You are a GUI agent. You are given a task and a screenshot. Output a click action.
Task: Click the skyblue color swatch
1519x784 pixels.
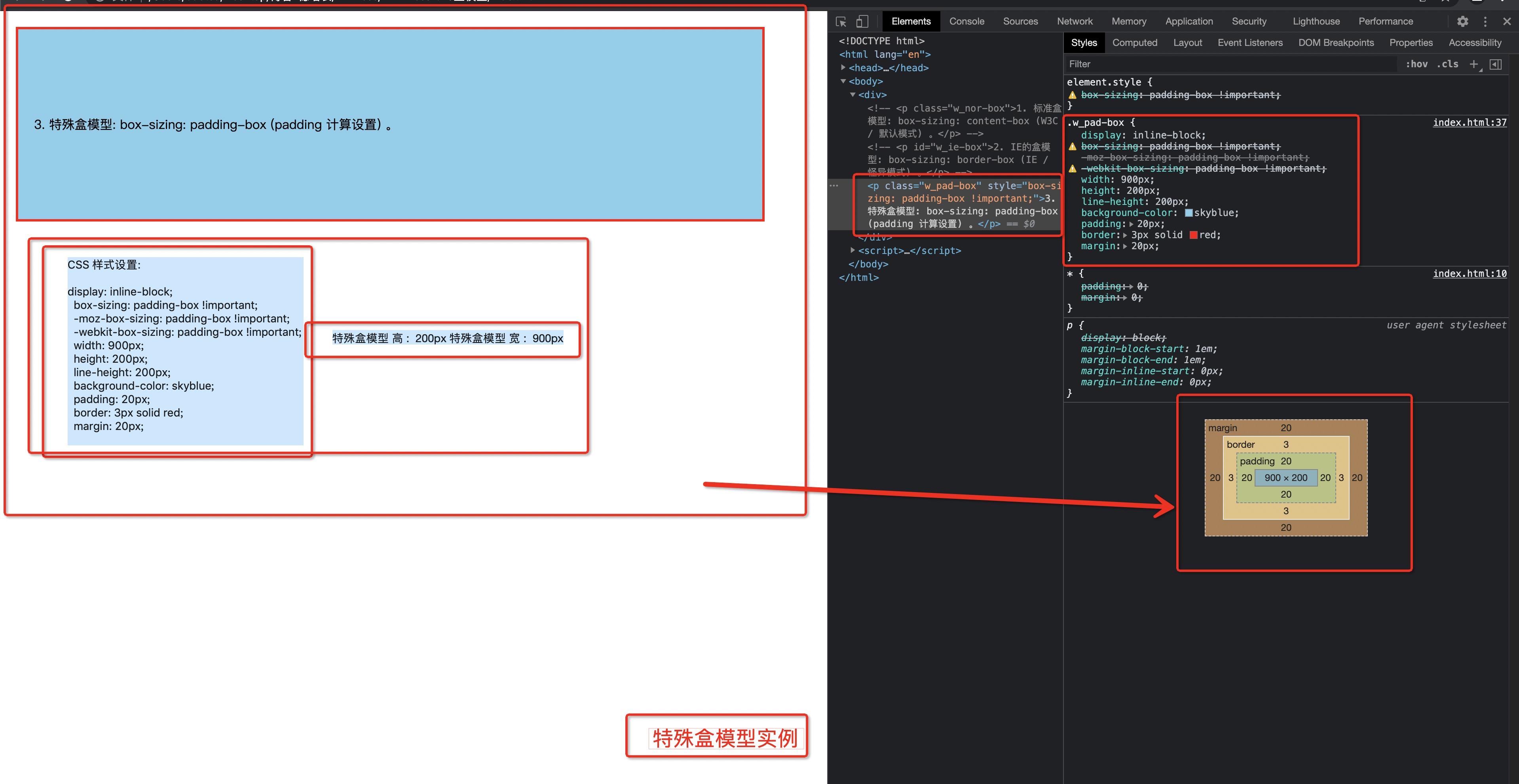tap(1189, 213)
